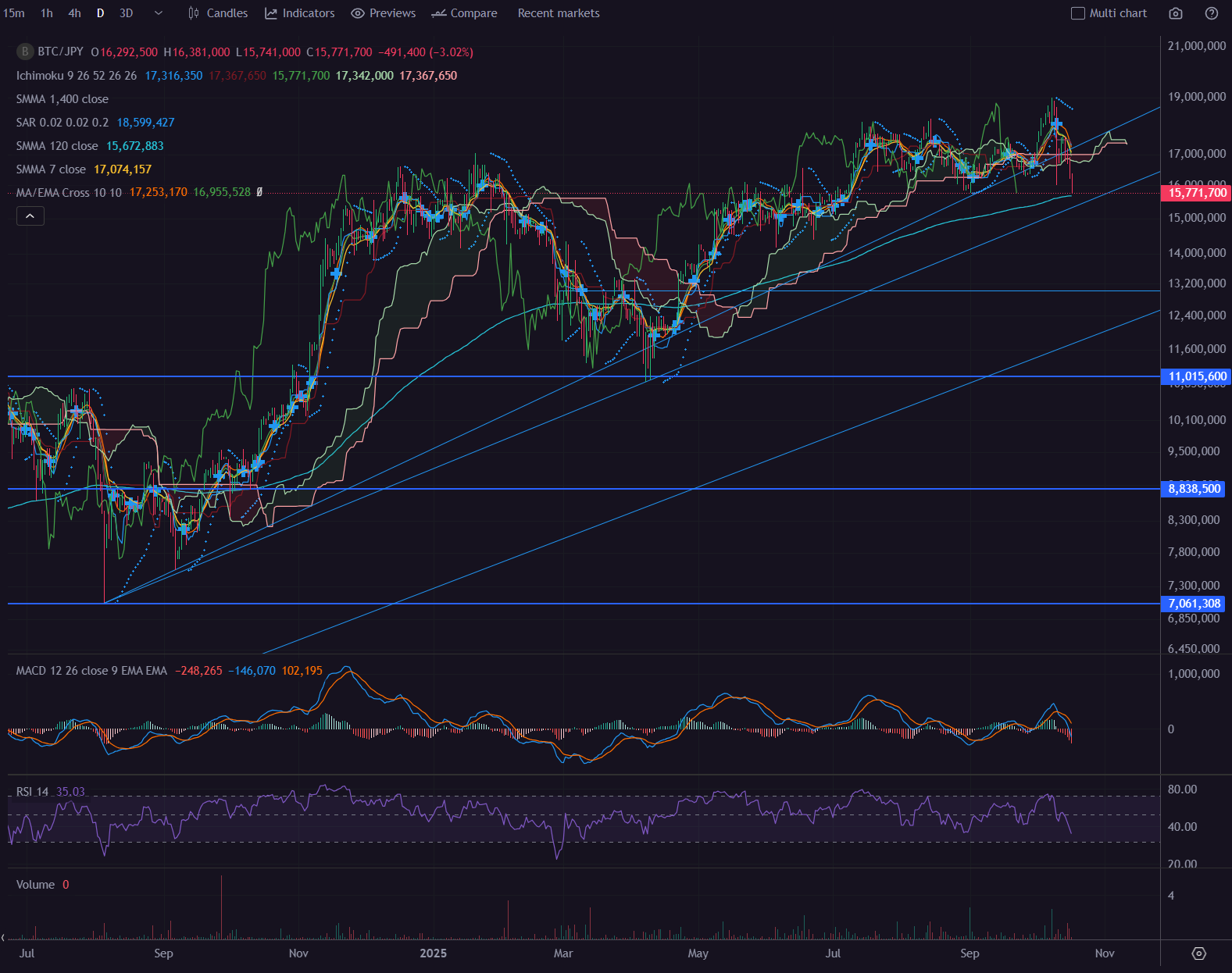This screenshot has height=973, width=1232.
Task: Collapse the indicator legend list
Action: 30,216
